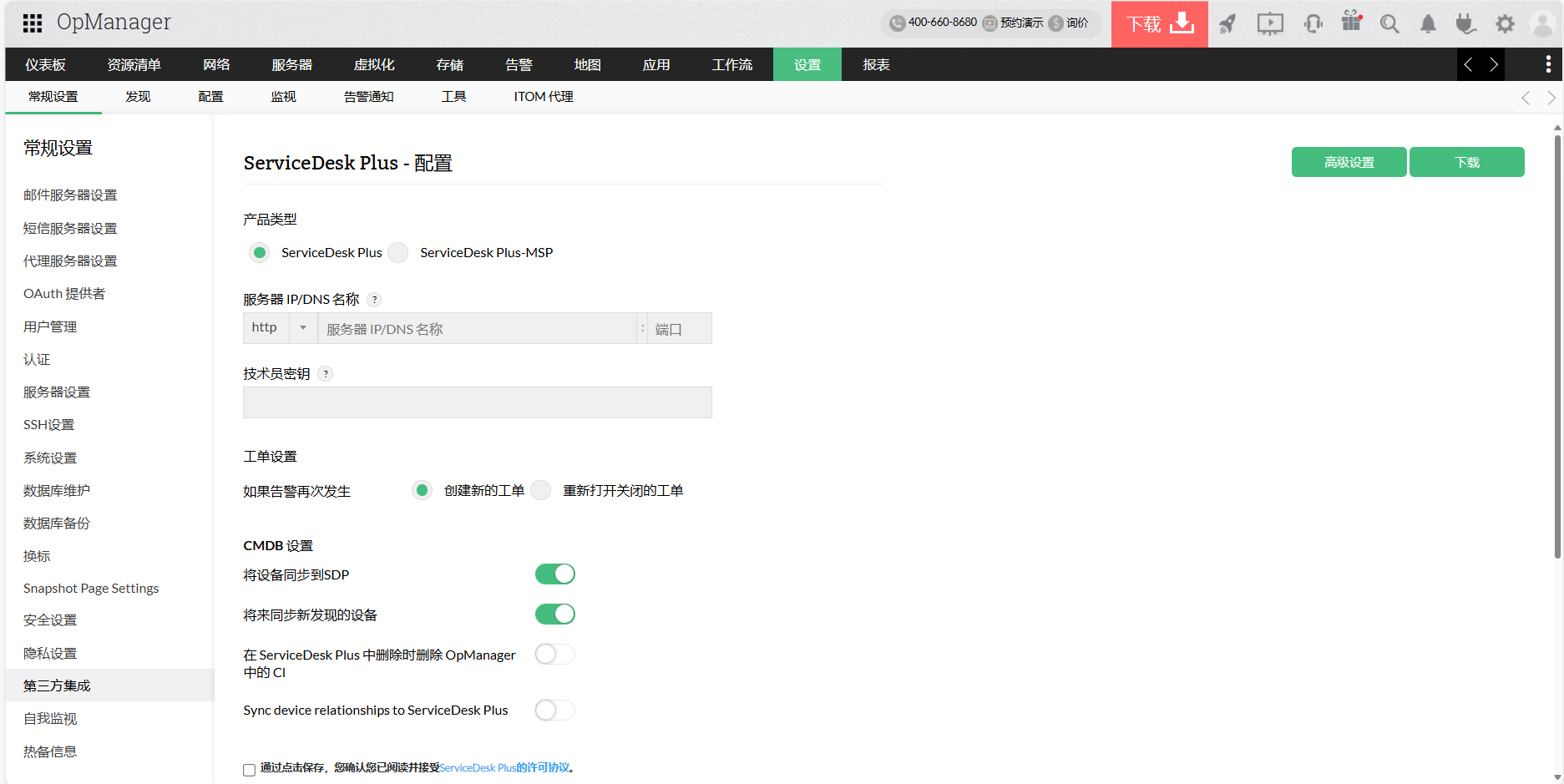Click the headset support icon
The height and width of the screenshot is (784, 1564).
[1313, 23]
